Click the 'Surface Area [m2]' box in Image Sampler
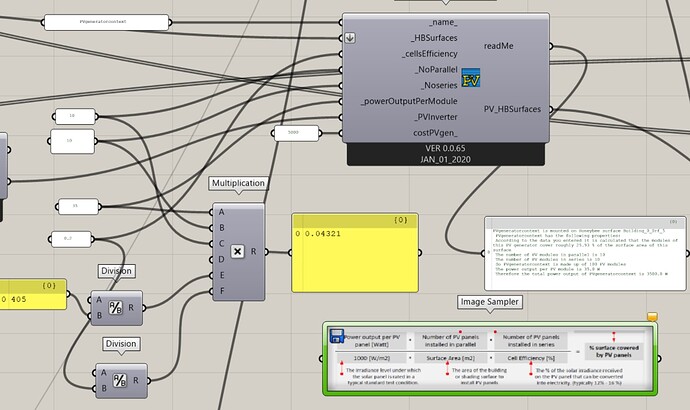The width and height of the screenshot is (690, 410). pyautogui.click(x=450, y=358)
